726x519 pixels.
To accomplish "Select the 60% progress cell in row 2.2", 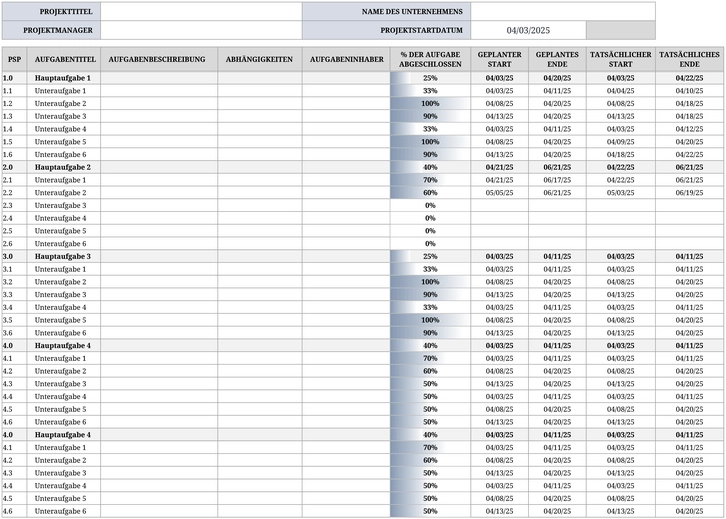I will [430, 193].
